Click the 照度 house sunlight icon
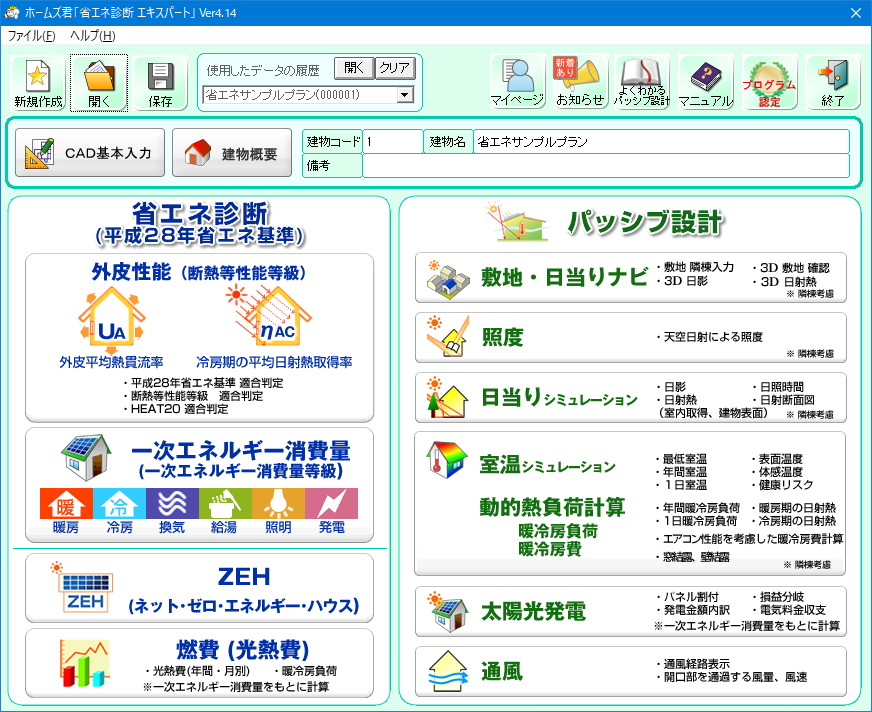 tap(447, 337)
